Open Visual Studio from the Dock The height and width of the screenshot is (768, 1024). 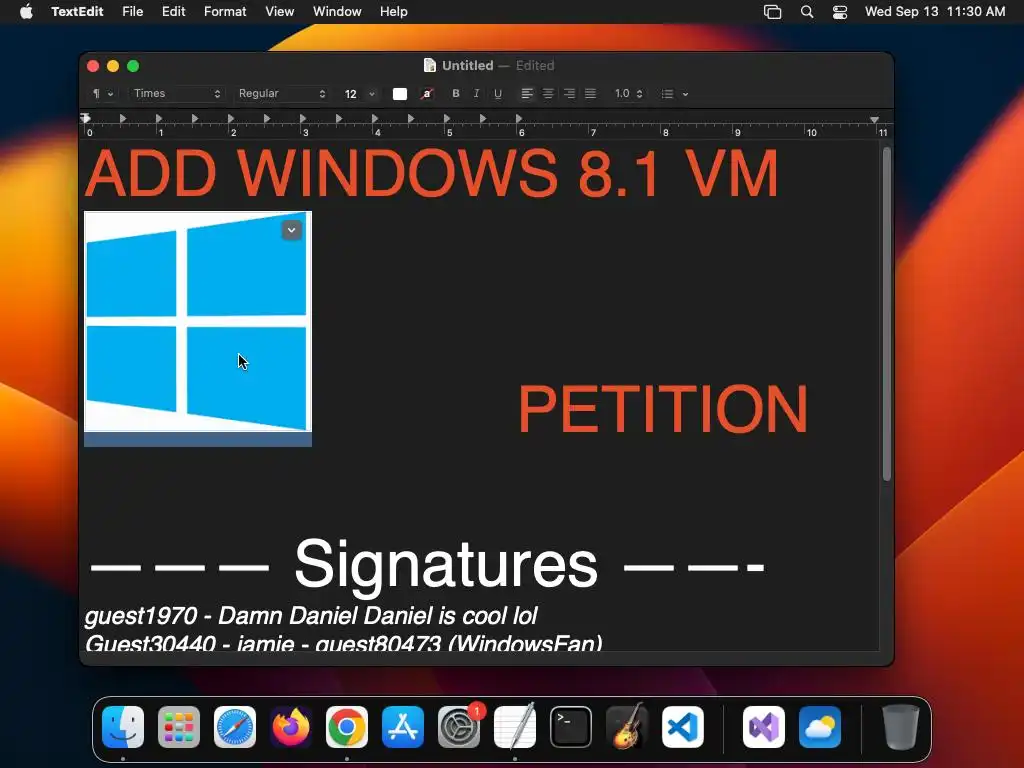(763, 727)
